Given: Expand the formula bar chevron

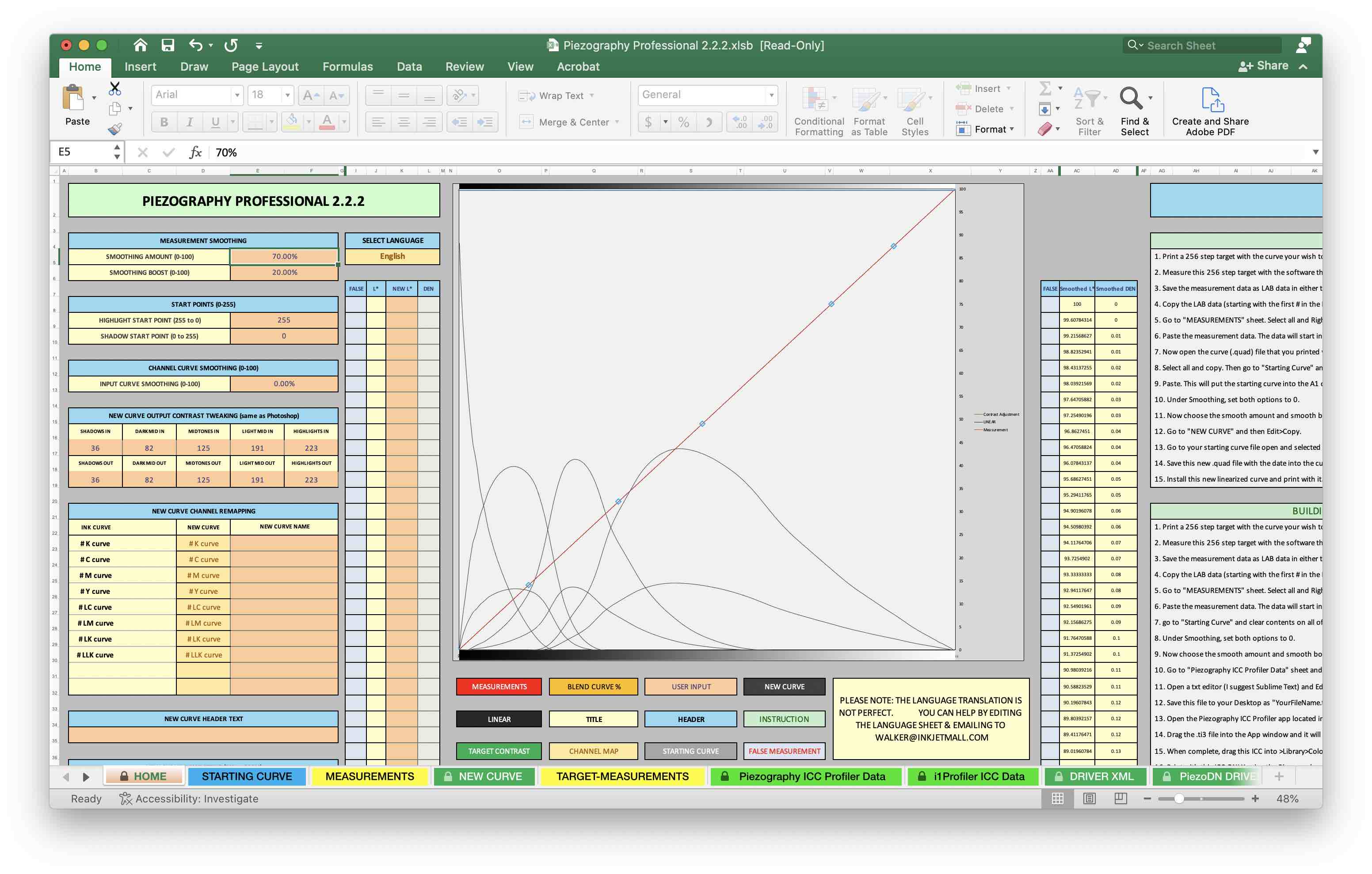Looking at the screenshot, I should click(x=1315, y=152).
